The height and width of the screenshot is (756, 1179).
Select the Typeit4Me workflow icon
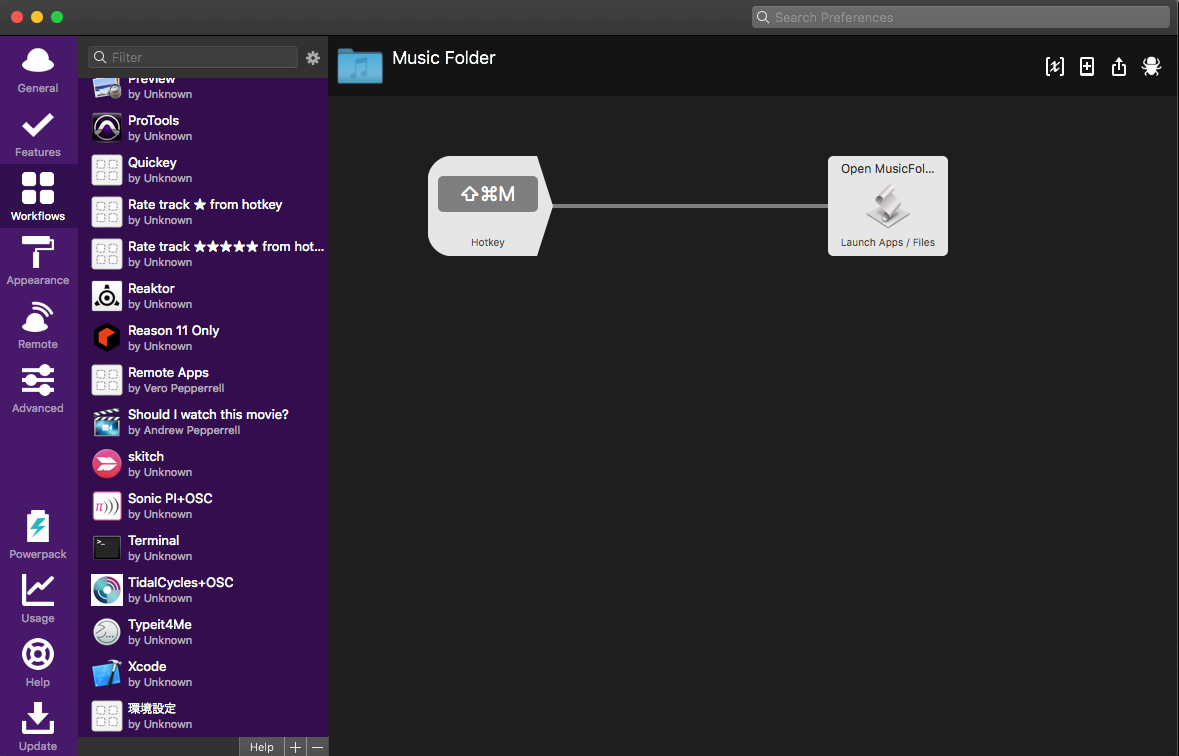pyautogui.click(x=107, y=632)
